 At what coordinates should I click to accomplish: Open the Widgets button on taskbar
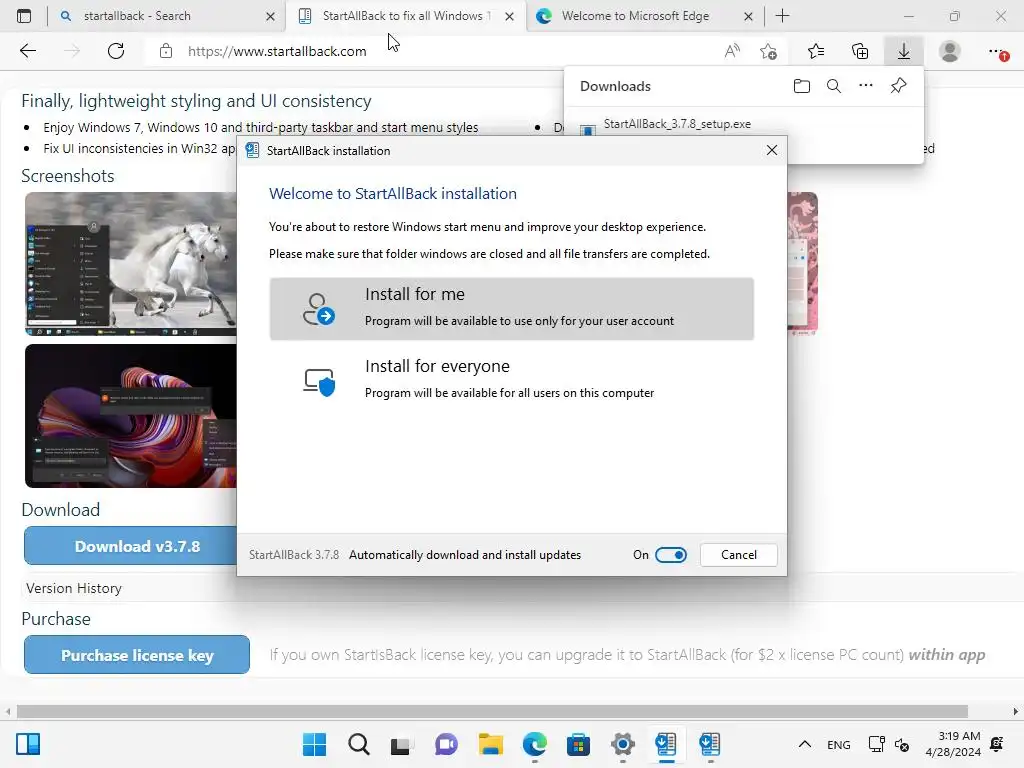click(28, 744)
